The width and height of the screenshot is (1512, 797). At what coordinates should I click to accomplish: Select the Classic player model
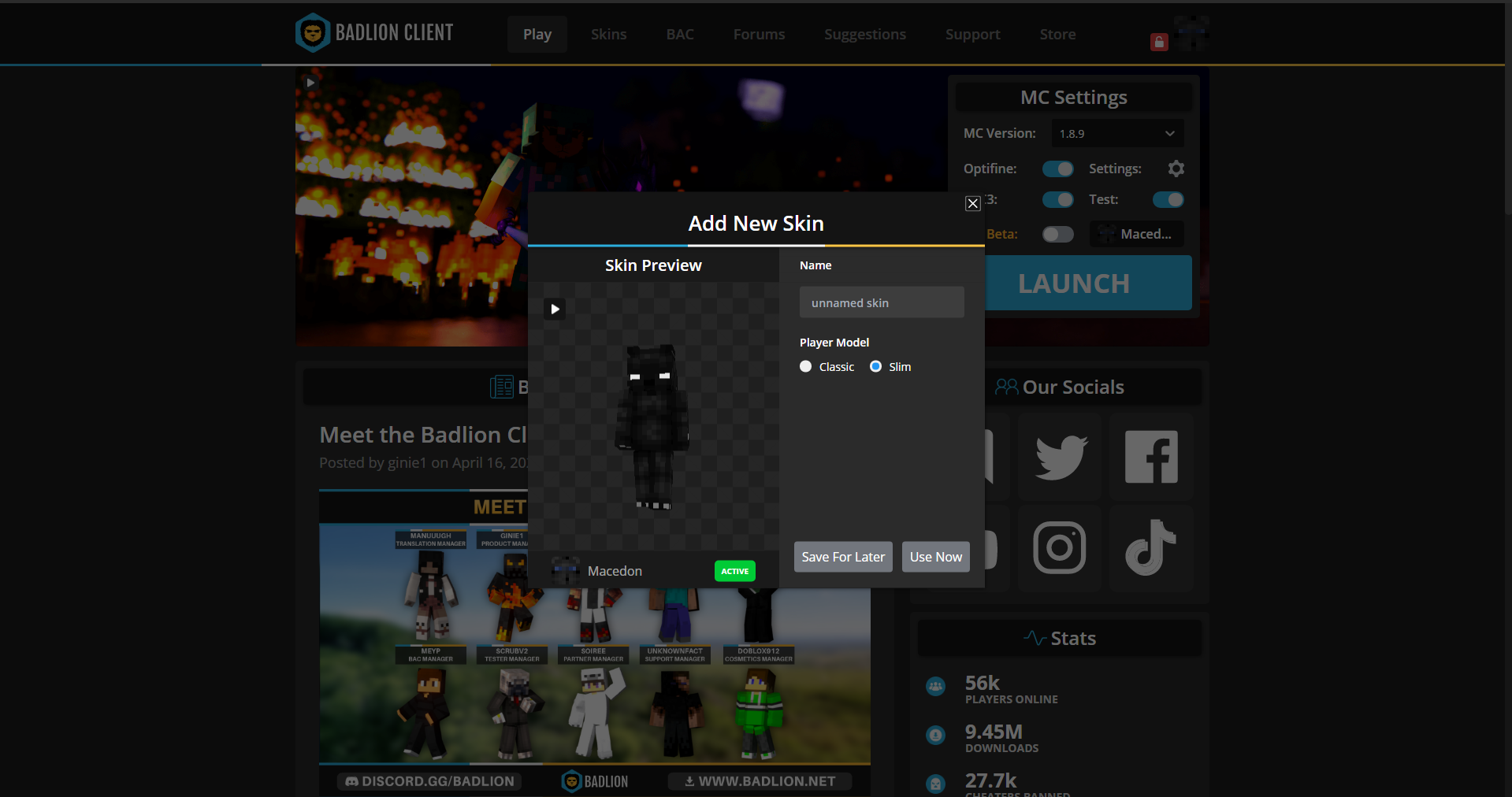(x=805, y=366)
